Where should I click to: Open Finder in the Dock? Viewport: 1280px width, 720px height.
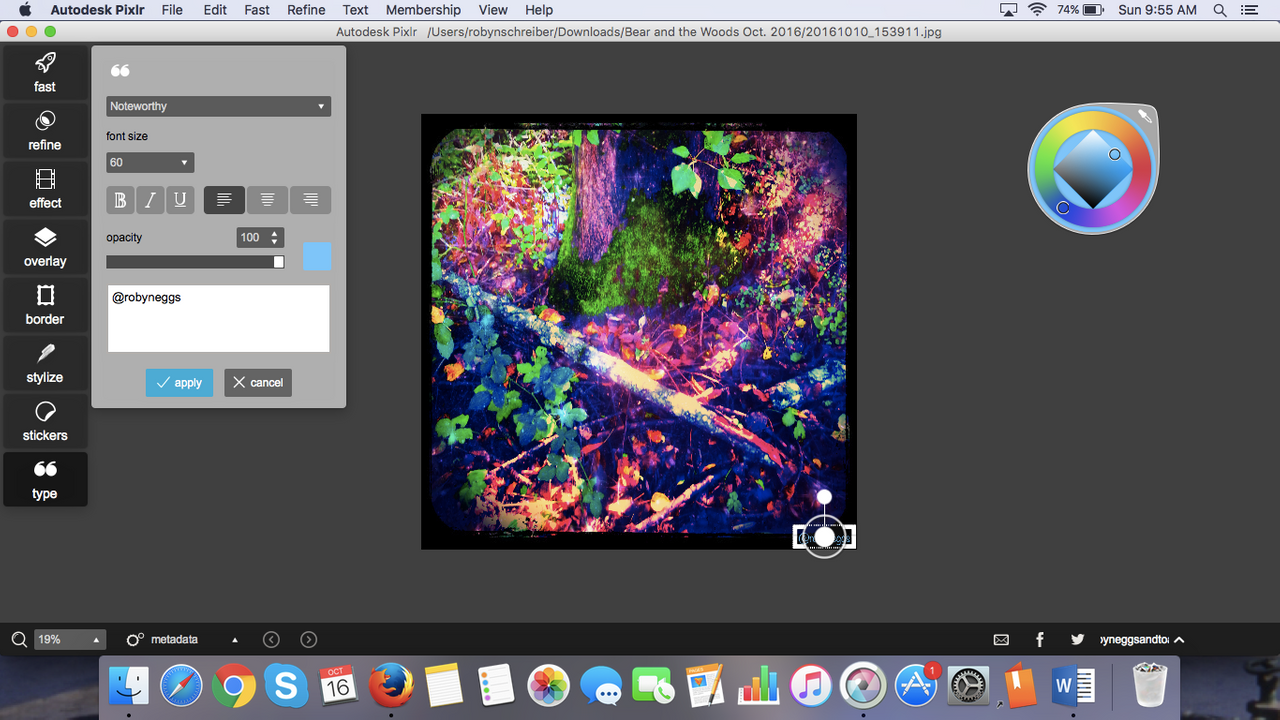point(129,686)
